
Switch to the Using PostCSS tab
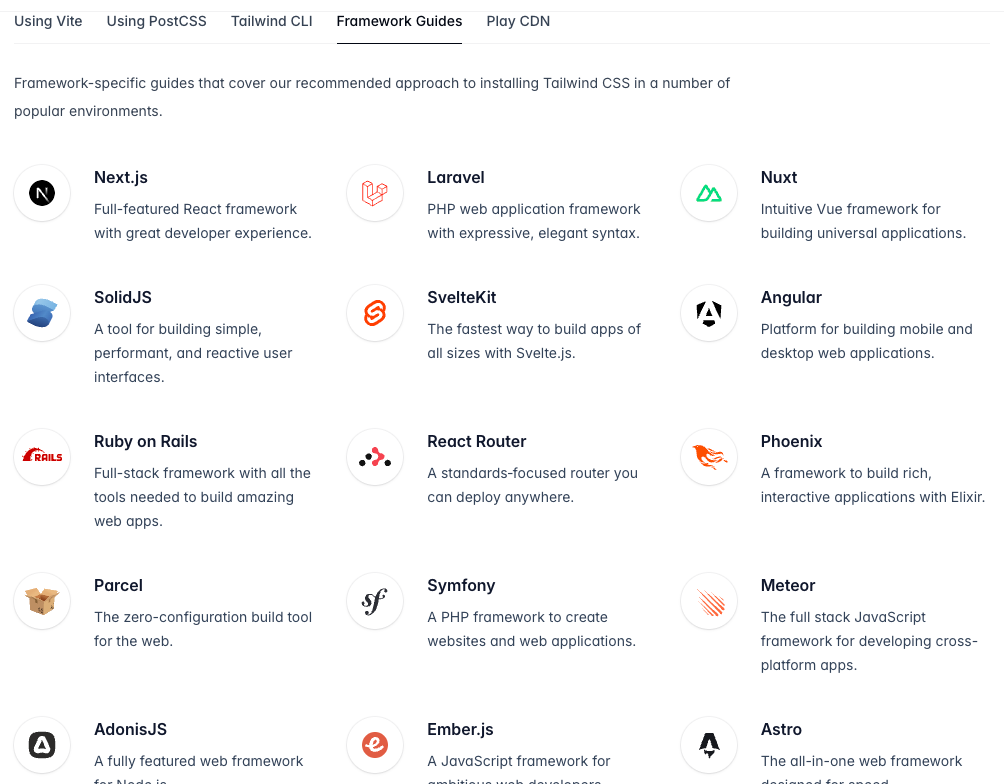[x=156, y=21]
